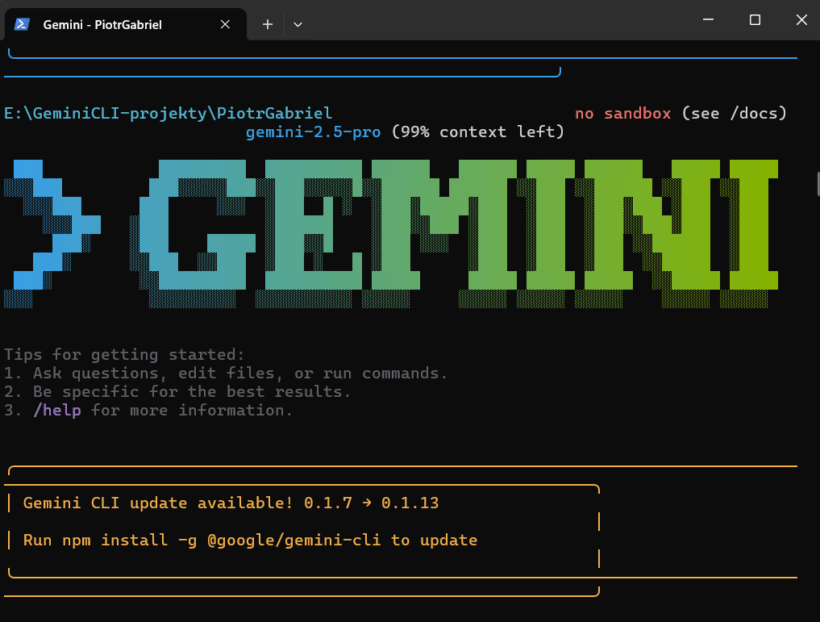The width and height of the screenshot is (820, 622).
Task: Click the '(see /docs)' text
Action: [x=734, y=114]
